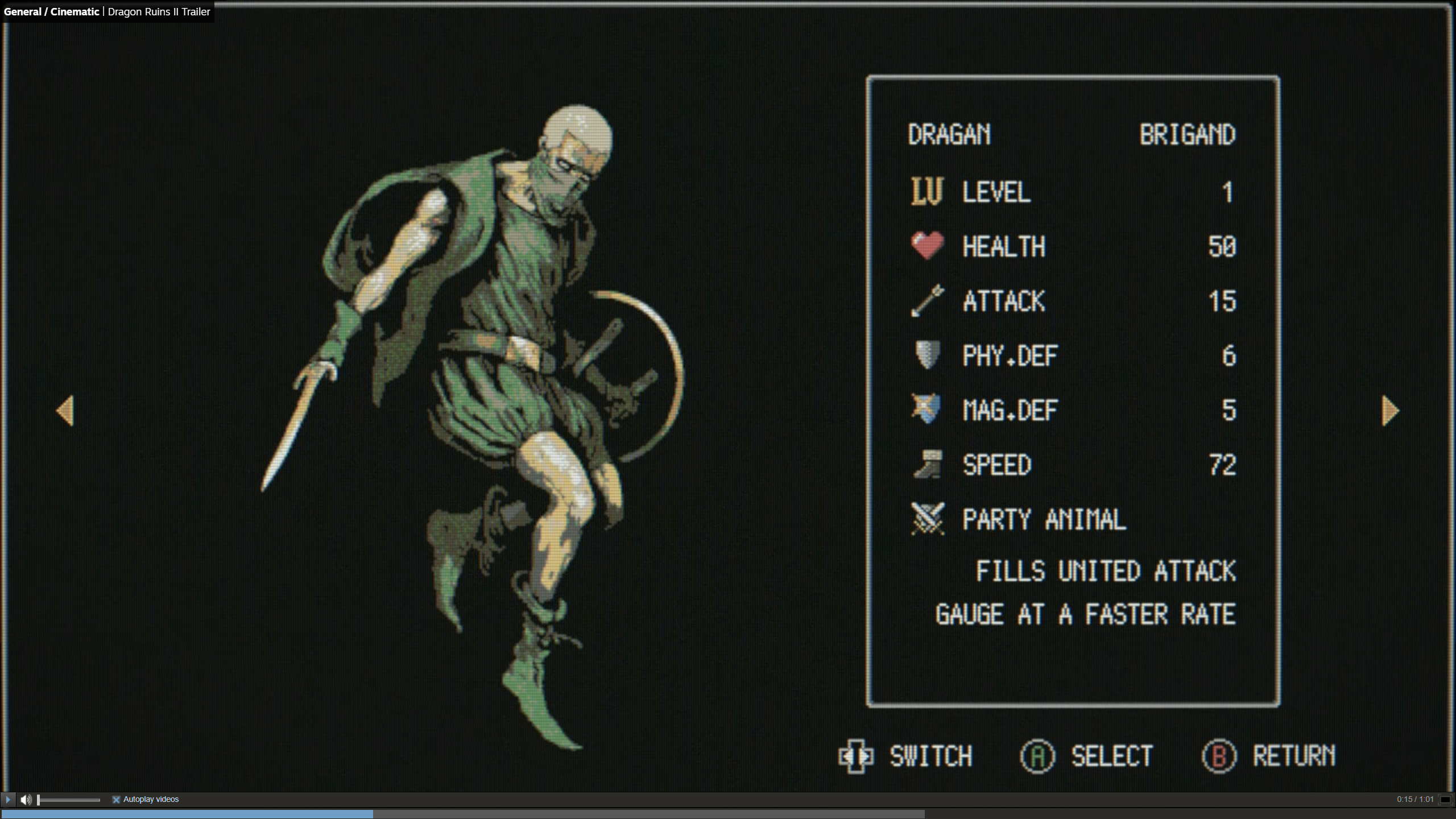Click the LV level icon
This screenshot has height=819, width=1456.
coord(927,191)
